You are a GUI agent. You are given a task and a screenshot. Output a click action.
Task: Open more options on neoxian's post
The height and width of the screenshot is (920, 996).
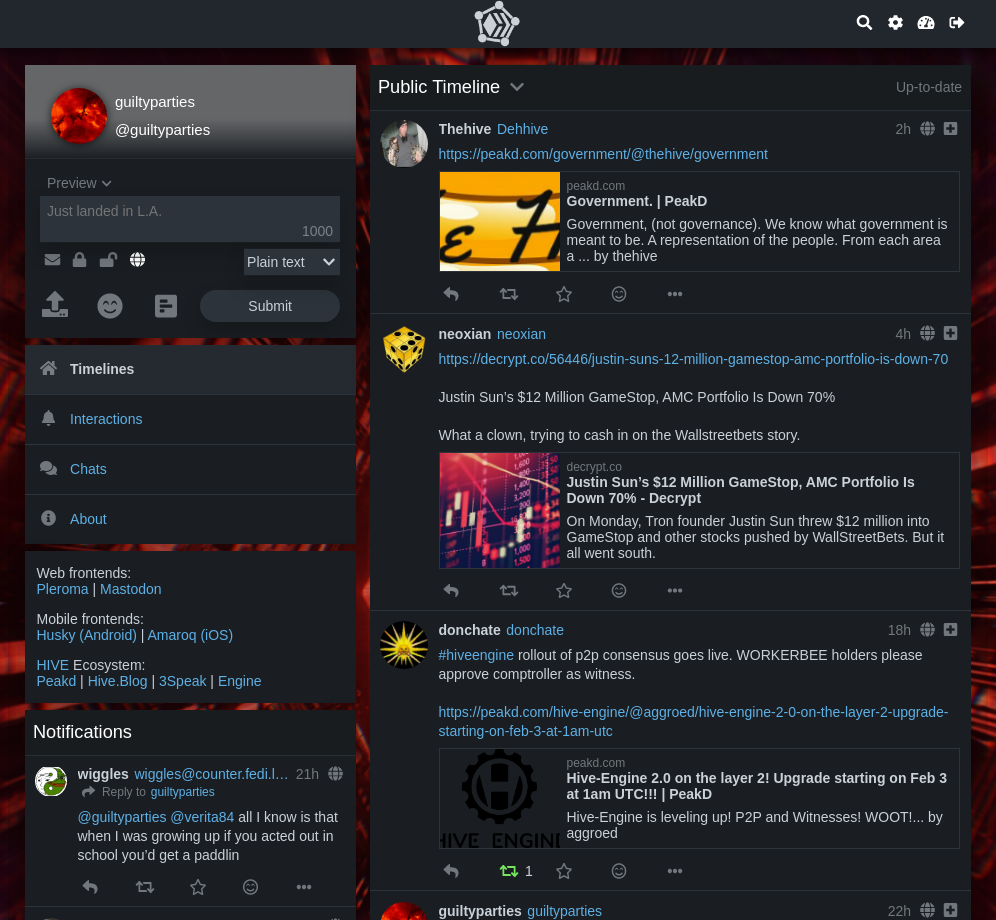pyautogui.click(x=675, y=591)
